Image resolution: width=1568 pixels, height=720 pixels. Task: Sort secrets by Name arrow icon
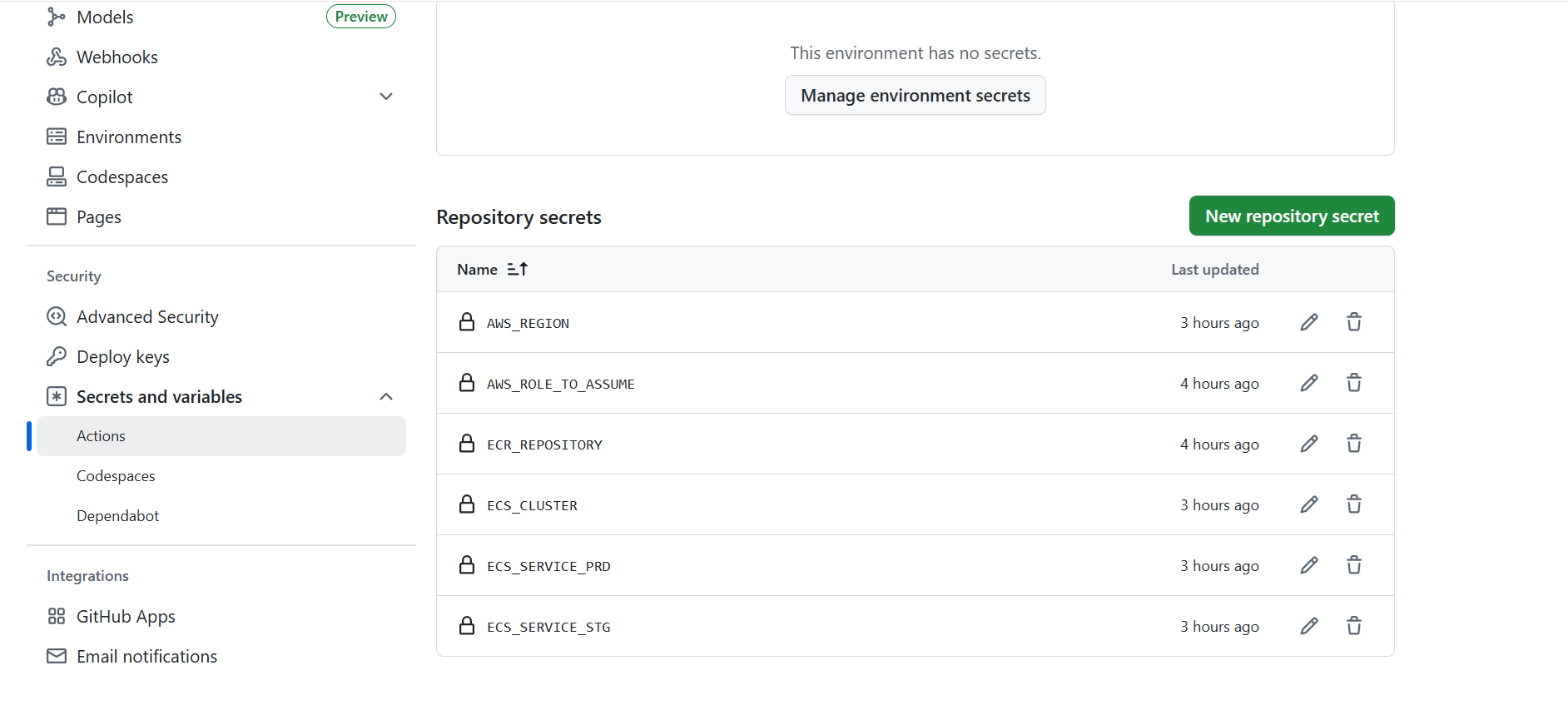coord(518,269)
